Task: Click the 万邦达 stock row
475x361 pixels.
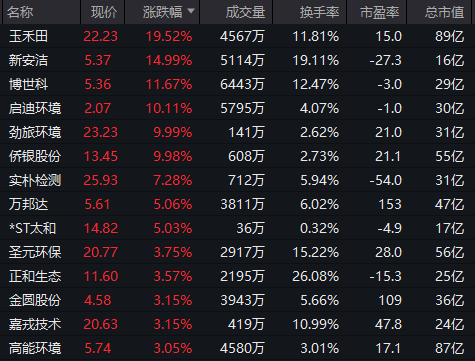Action: coord(237,204)
